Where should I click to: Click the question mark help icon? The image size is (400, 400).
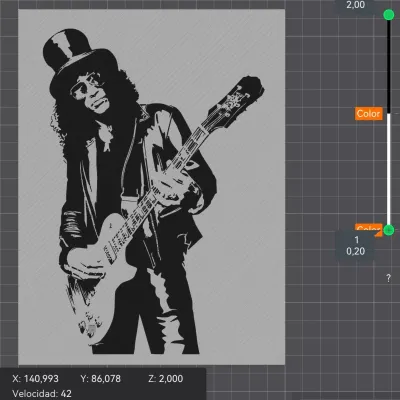[x=388, y=278]
